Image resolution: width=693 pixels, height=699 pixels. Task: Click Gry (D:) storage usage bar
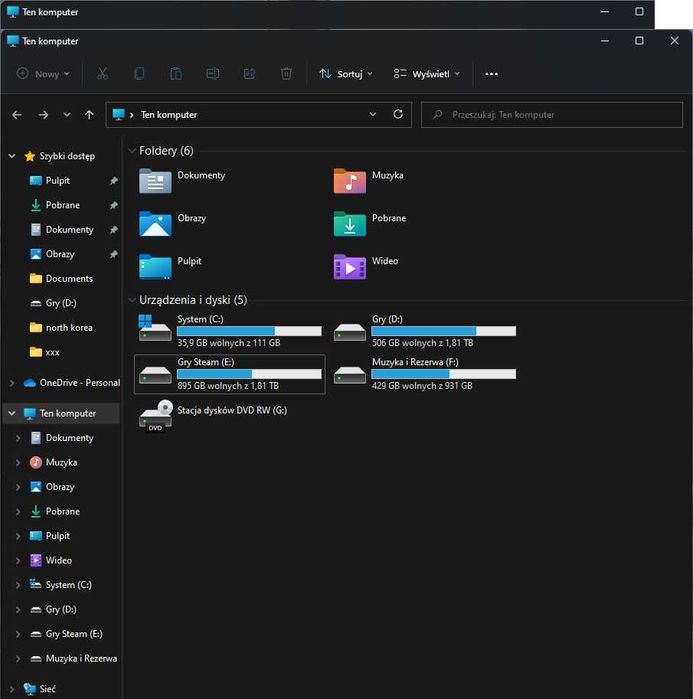click(x=444, y=331)
